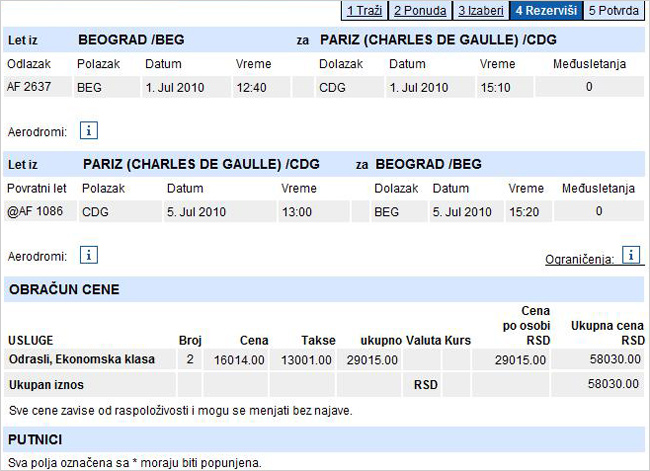Click the OBRAČUN CENE section header
Screen dimensions: 650x471
(64, 290)
